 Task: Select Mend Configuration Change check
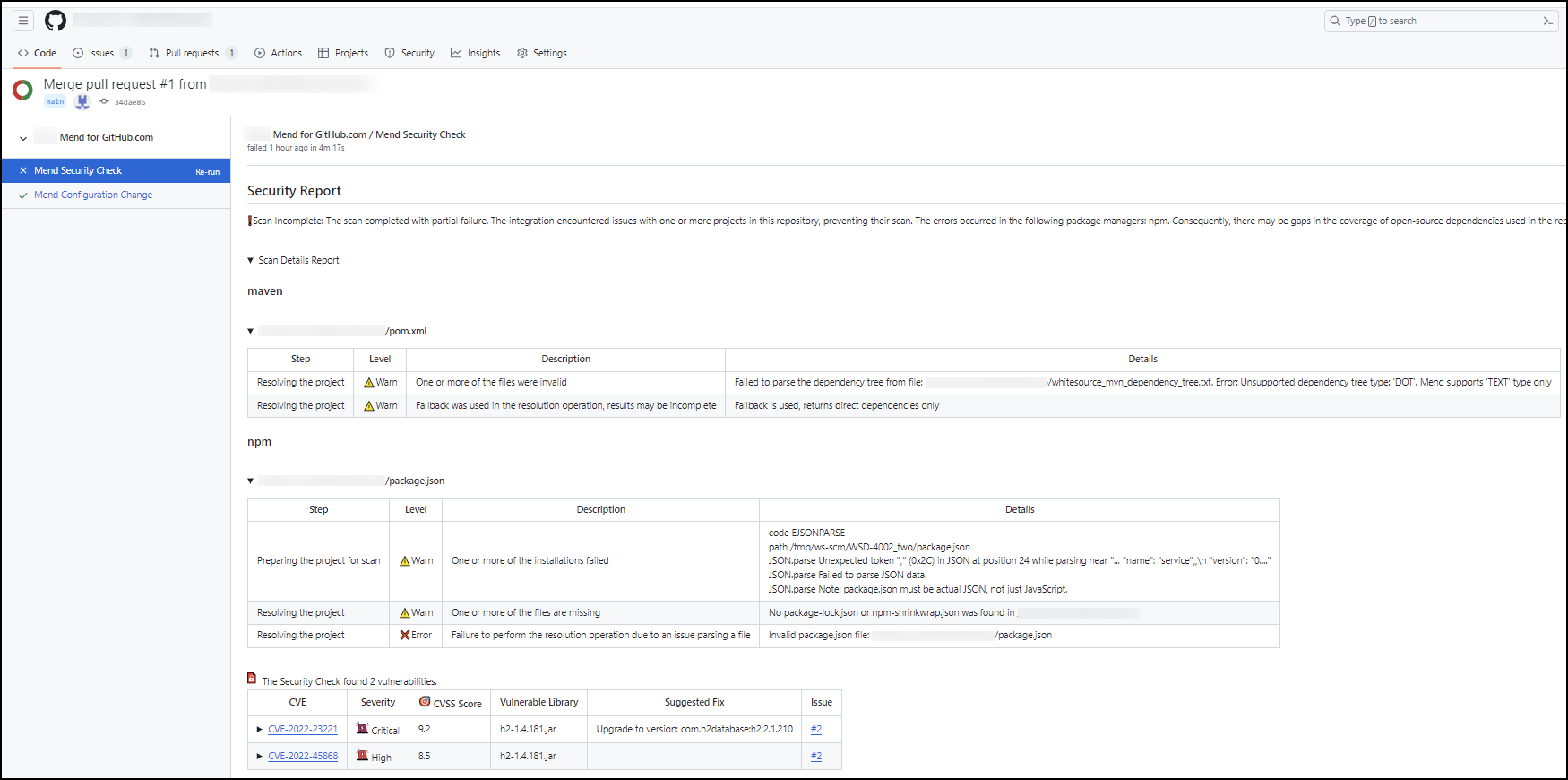tap(93, 195)
